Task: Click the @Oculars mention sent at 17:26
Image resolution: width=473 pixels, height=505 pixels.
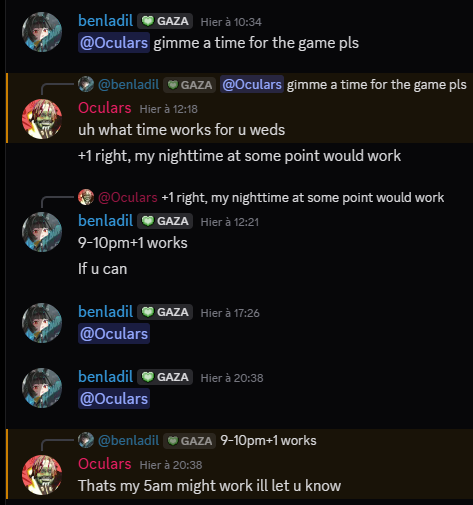Action: 114,334
